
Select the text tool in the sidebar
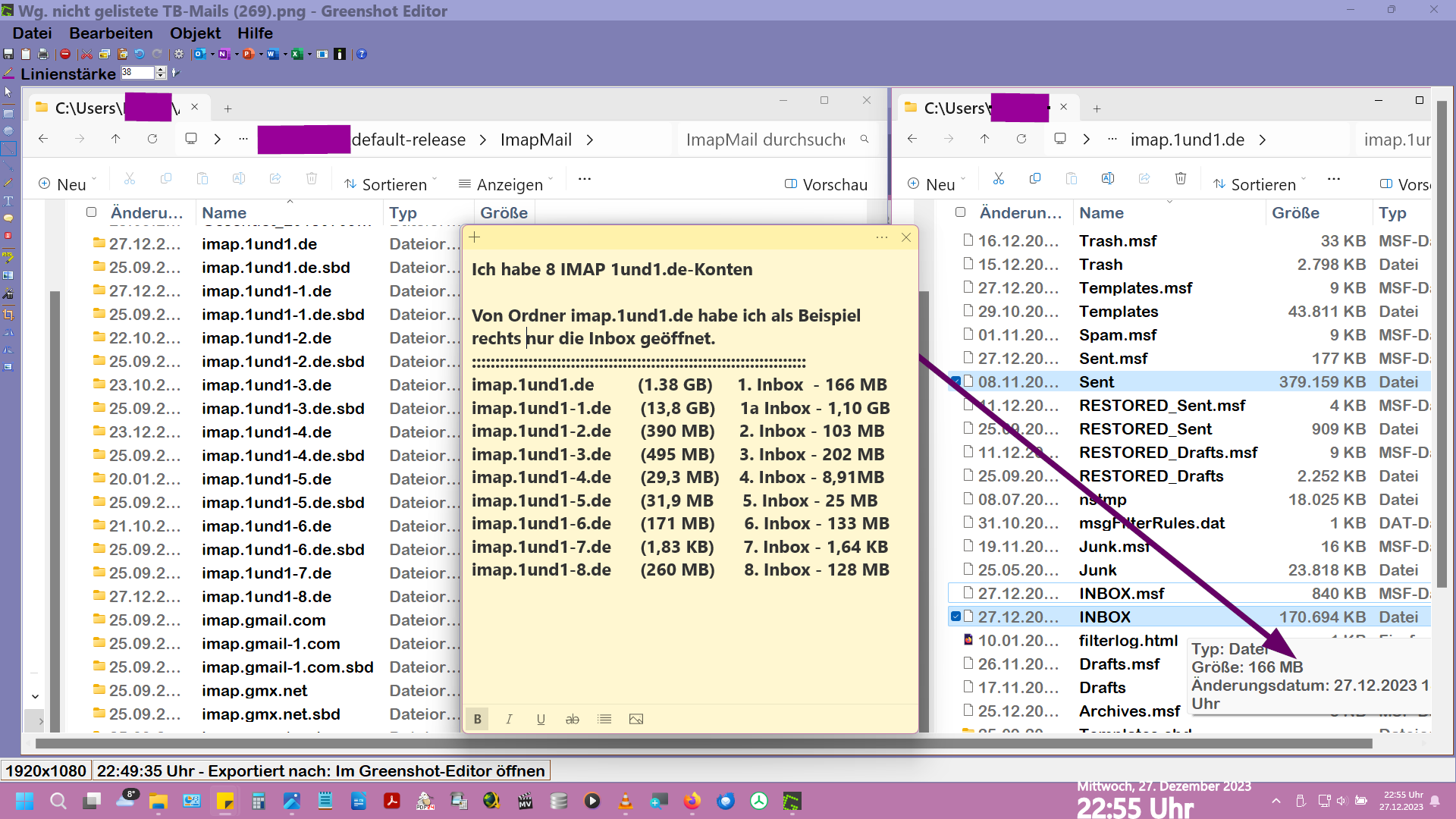[x=8, y=201]
